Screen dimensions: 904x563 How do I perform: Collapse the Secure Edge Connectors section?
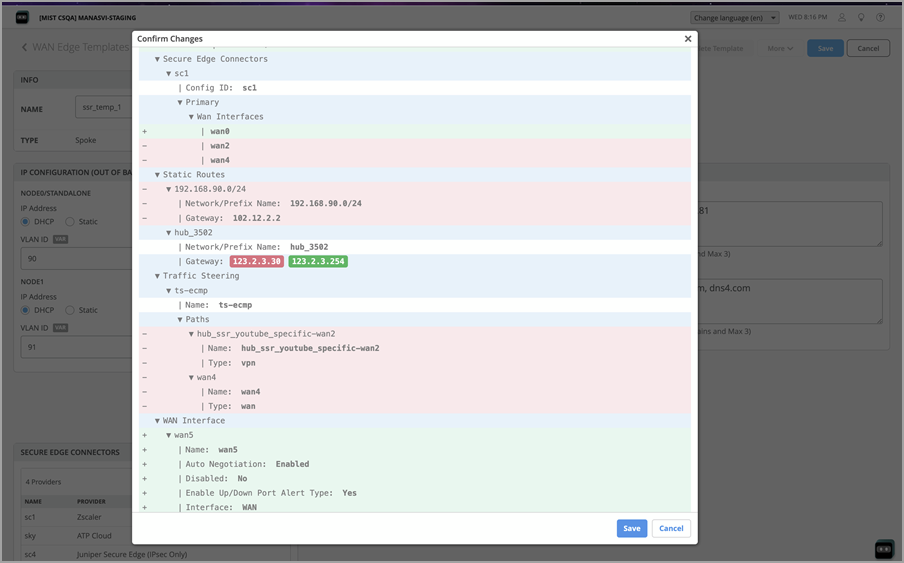[x=157, y=59]
